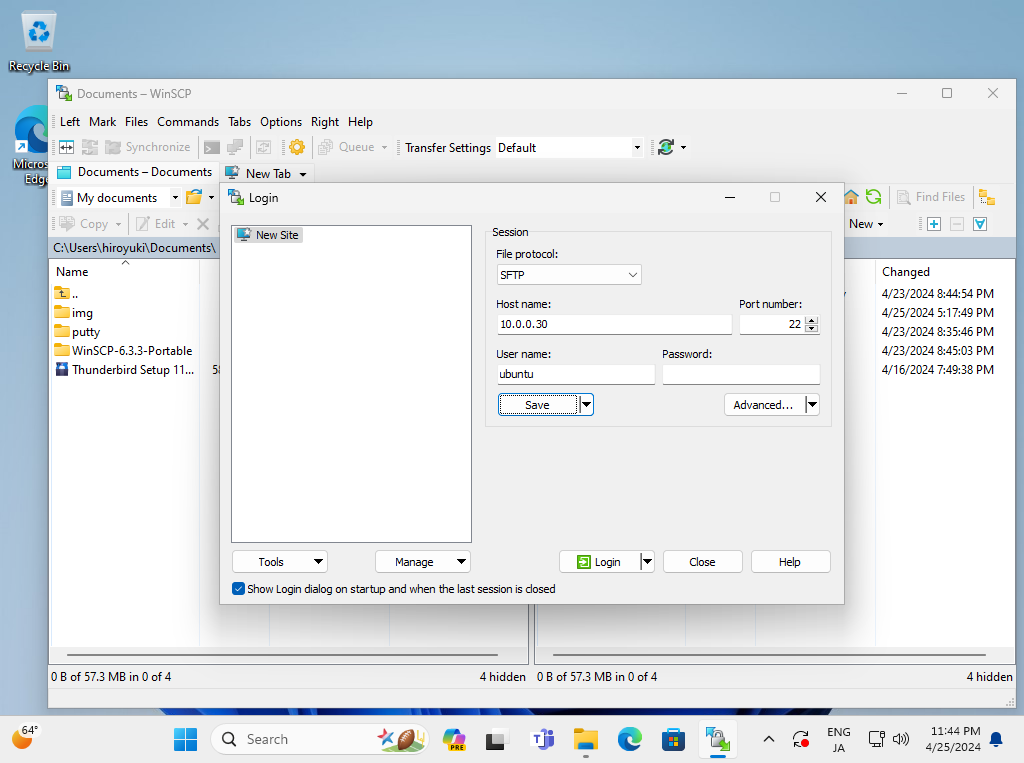1024x763 pixels.
Task: Open the Left menu
Action: tap(70, 122)
